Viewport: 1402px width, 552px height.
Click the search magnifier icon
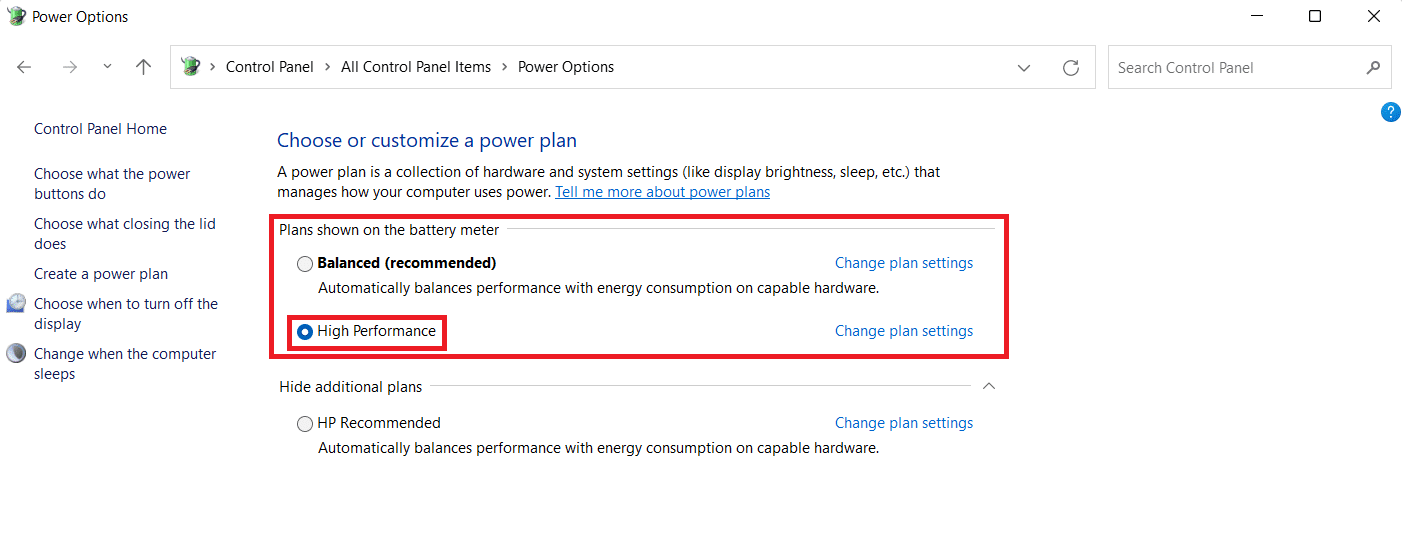tap(1373, 68)
